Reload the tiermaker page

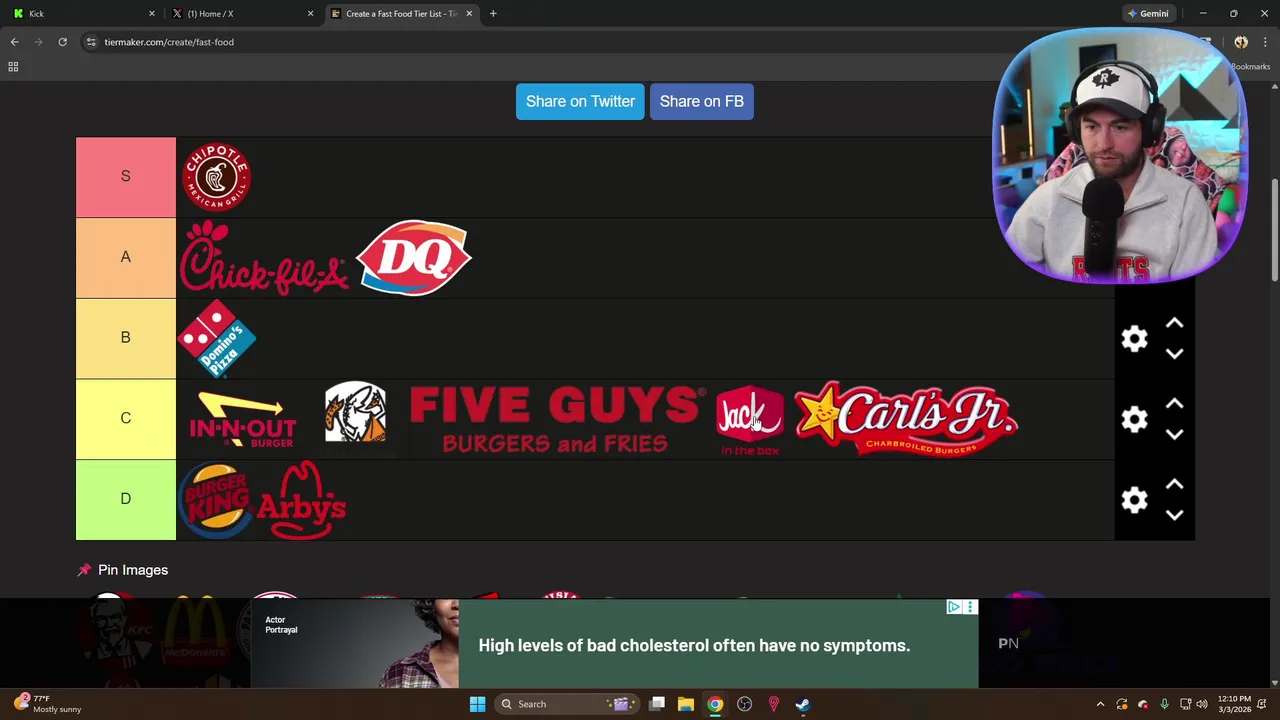[62, 42]
